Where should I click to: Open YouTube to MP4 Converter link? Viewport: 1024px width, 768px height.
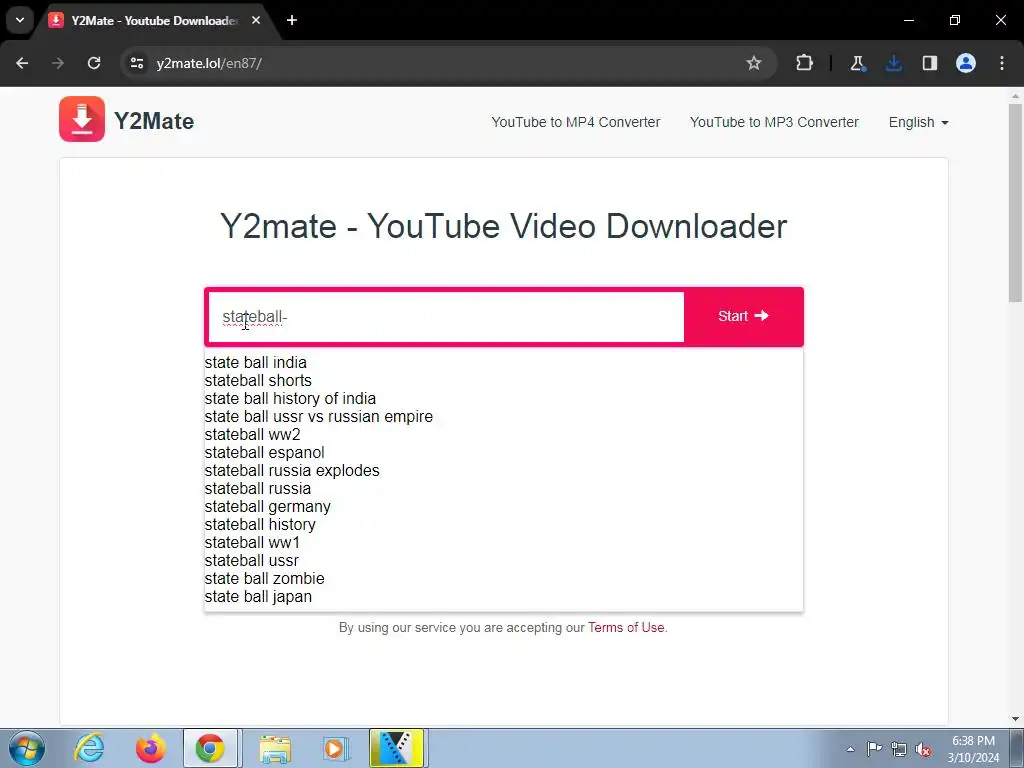coord(575,122)
